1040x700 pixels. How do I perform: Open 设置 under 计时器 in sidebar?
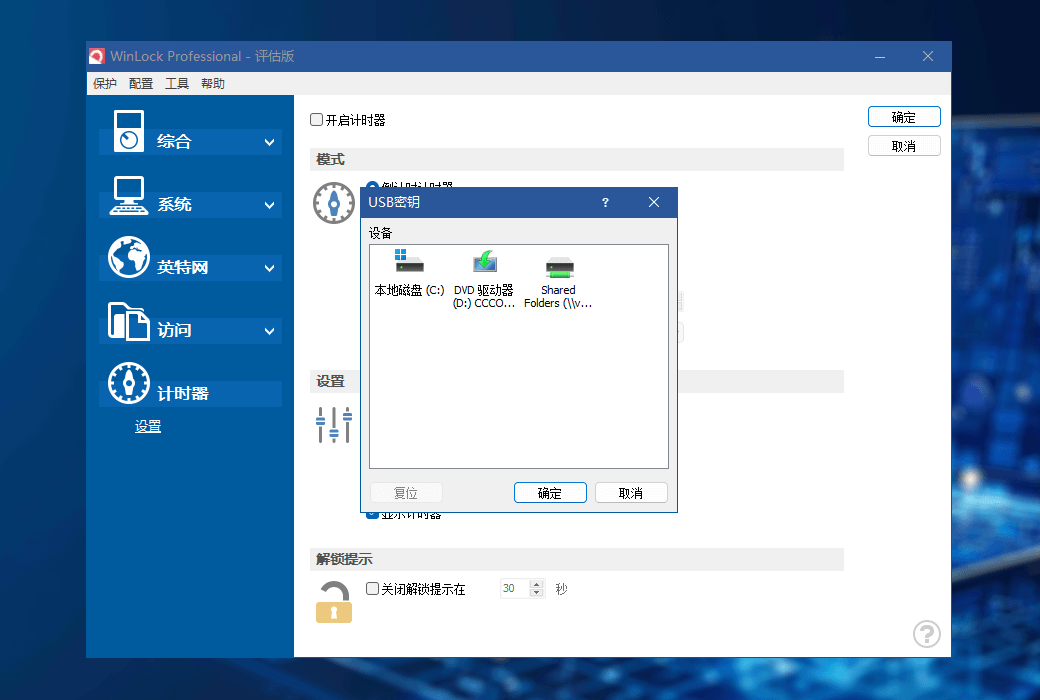pyautogui.click(x=148, y=427)
